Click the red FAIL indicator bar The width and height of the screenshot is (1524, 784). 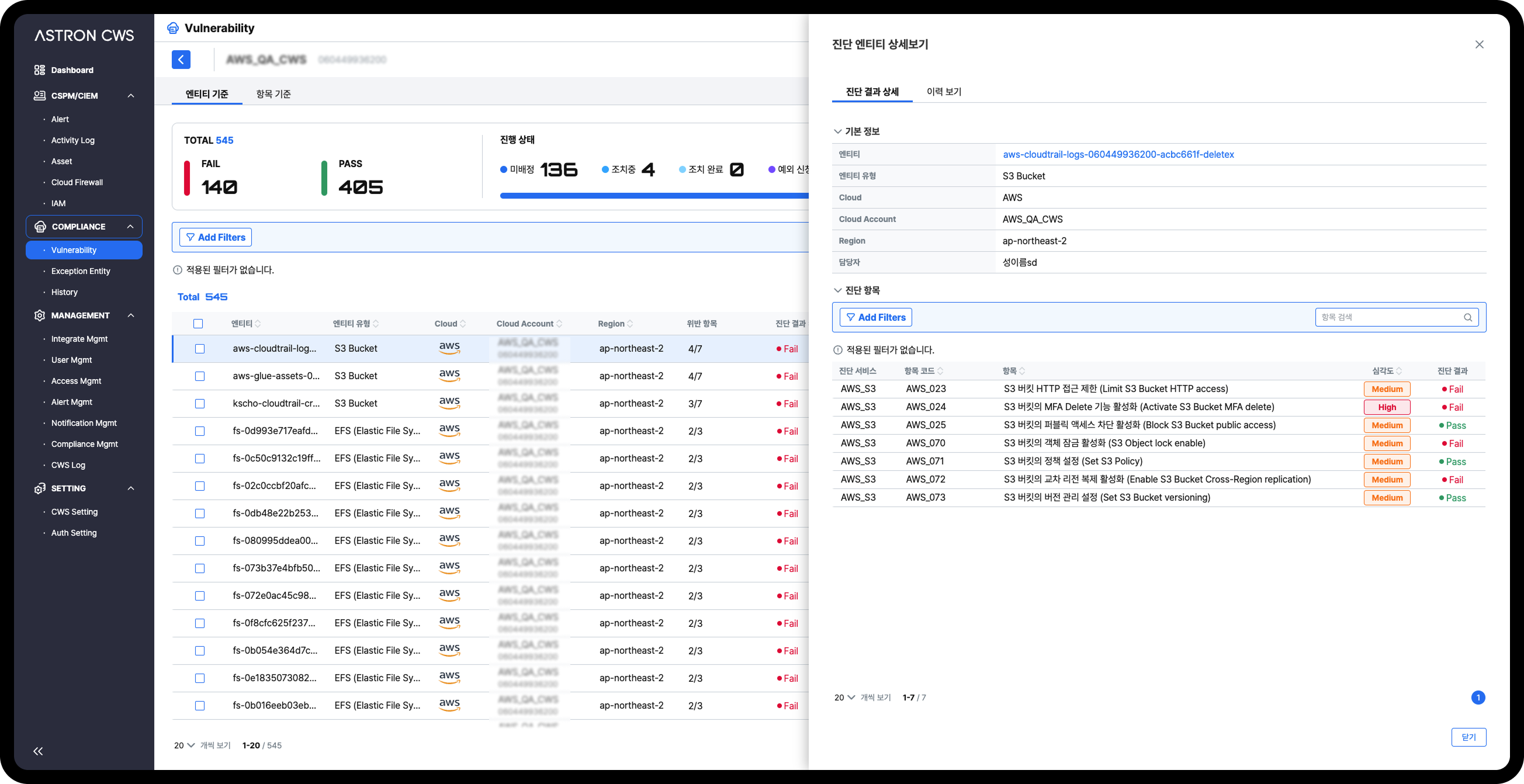187,178
